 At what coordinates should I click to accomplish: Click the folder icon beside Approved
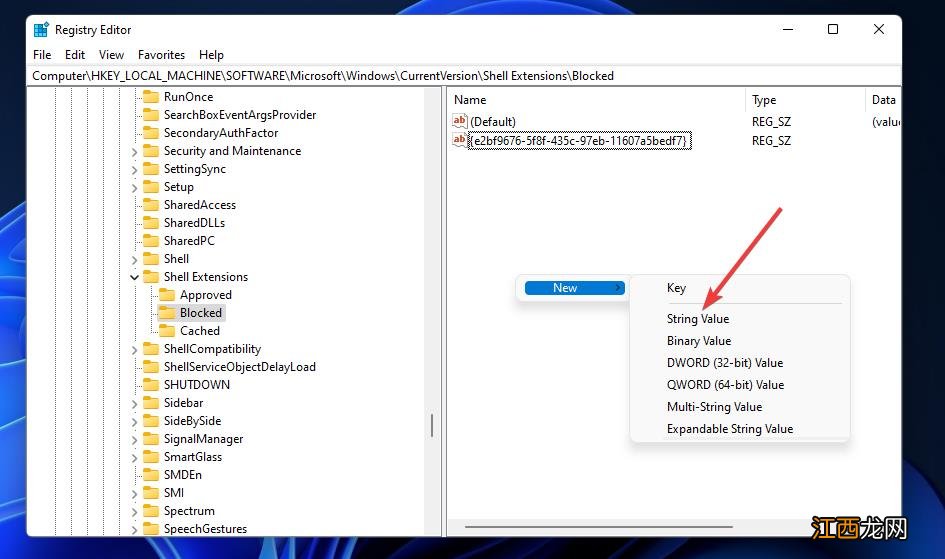[x=167, y=295]
